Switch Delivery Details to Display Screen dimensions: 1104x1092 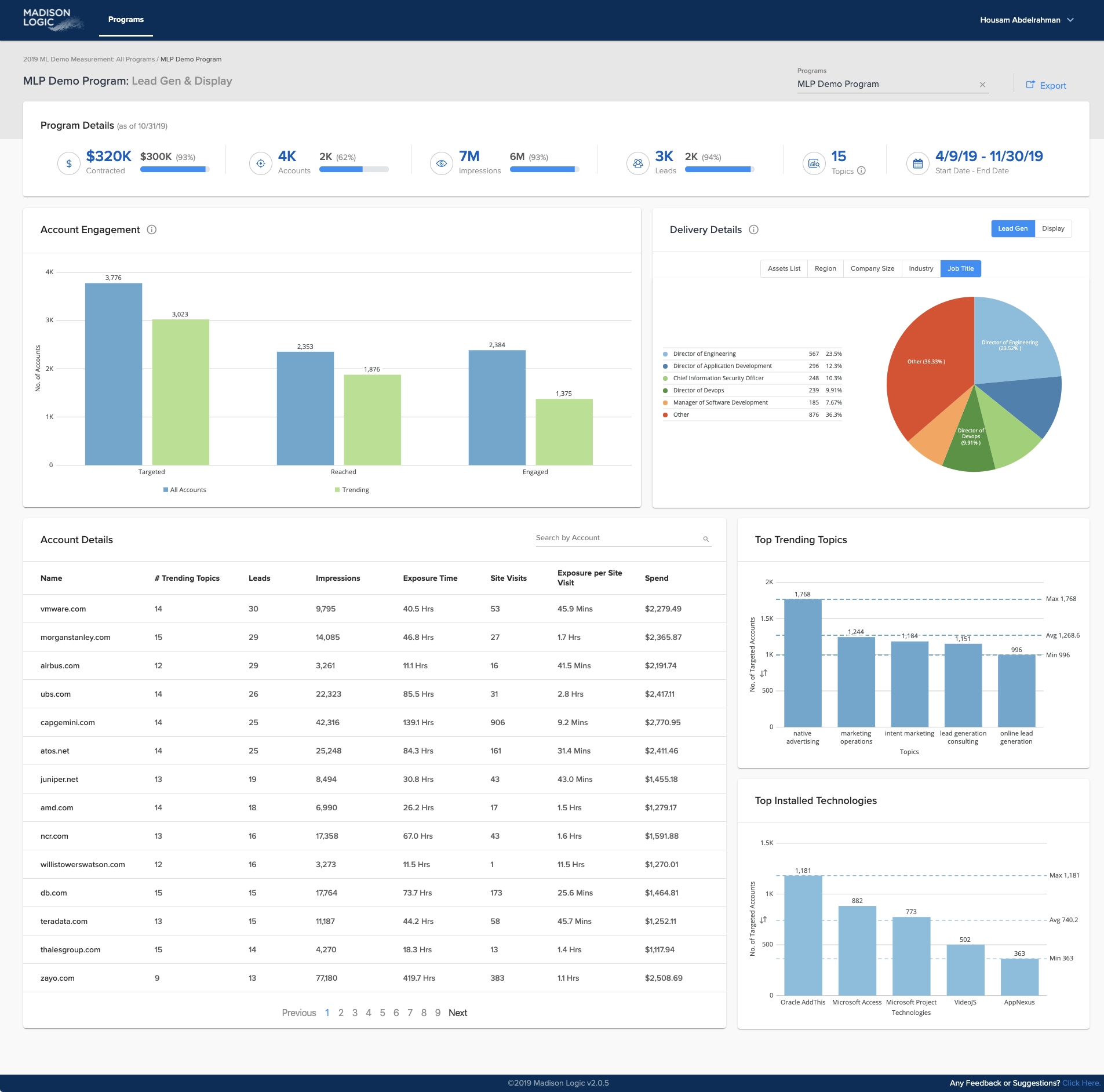point(1053,228)
